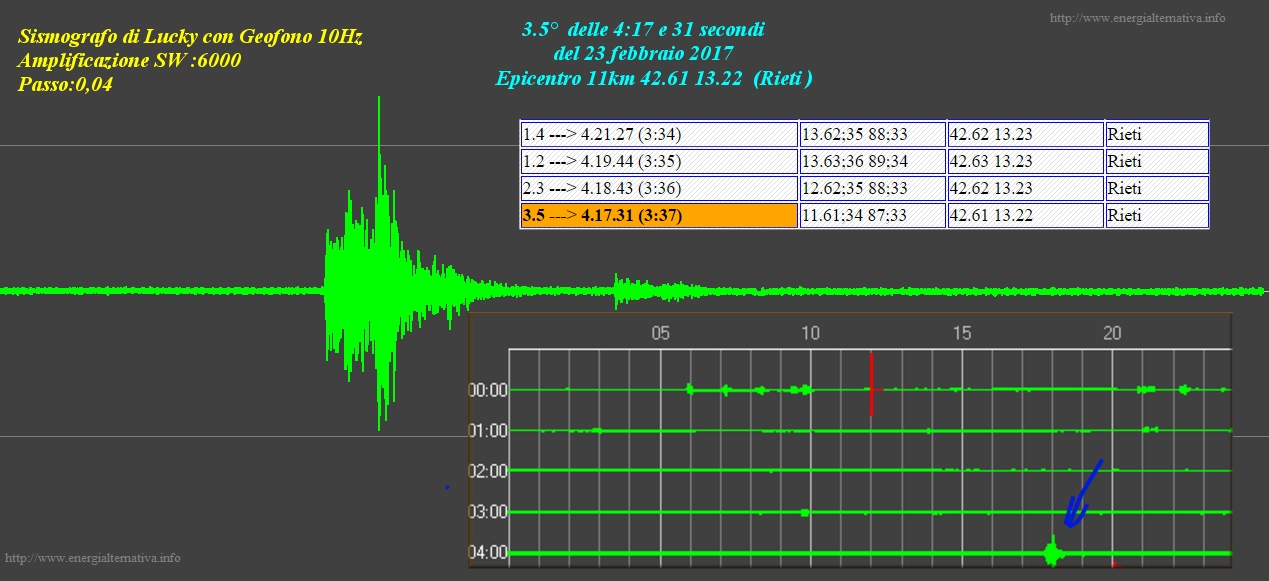This screenshot has width=1269, height=581.
Task: Click the 'Epicentro 11km 42.61 13.22 (Rieti)' line
Action: coord(654,78)
